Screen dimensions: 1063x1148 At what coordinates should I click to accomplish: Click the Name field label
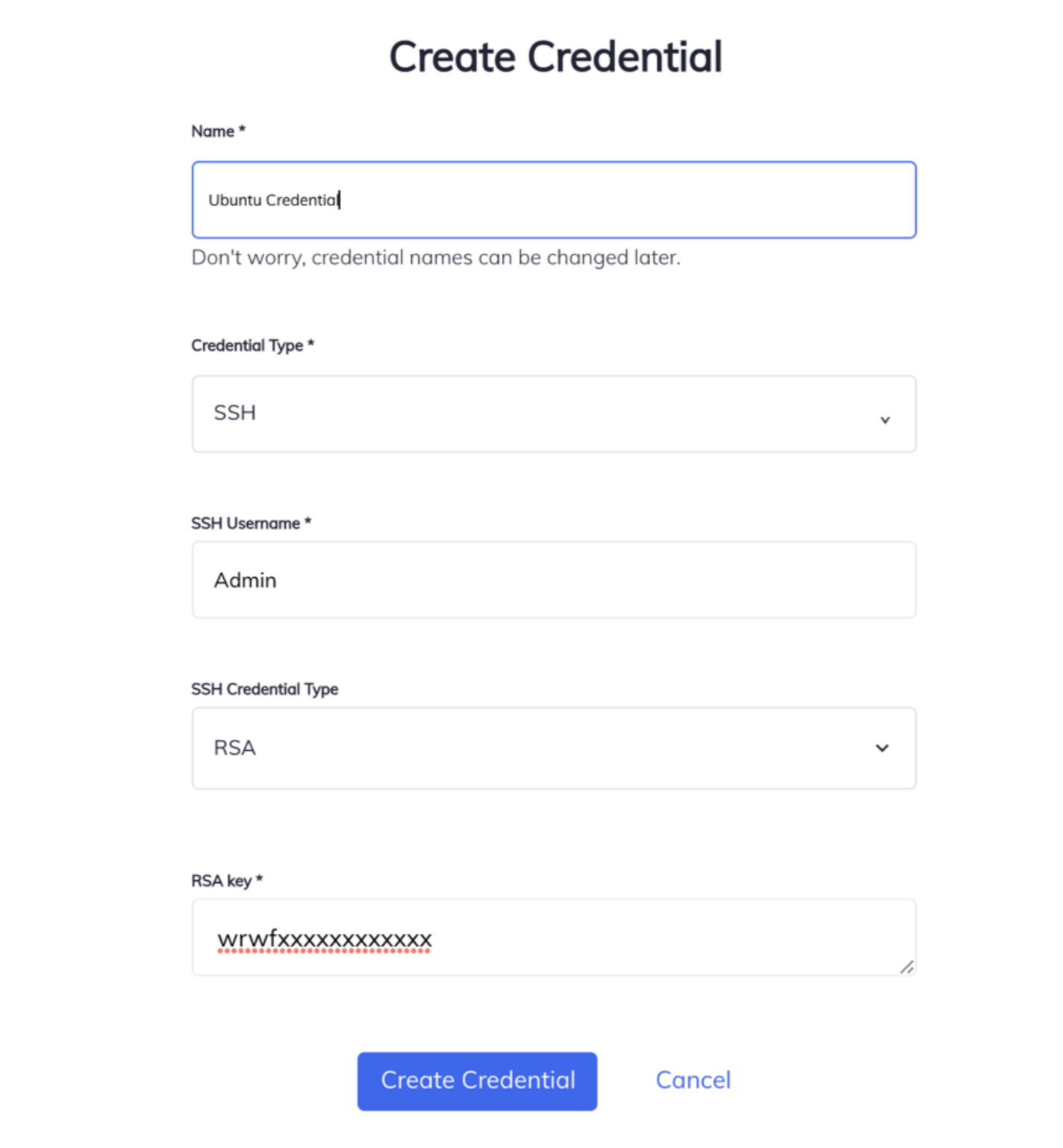[x=217, y=130]
